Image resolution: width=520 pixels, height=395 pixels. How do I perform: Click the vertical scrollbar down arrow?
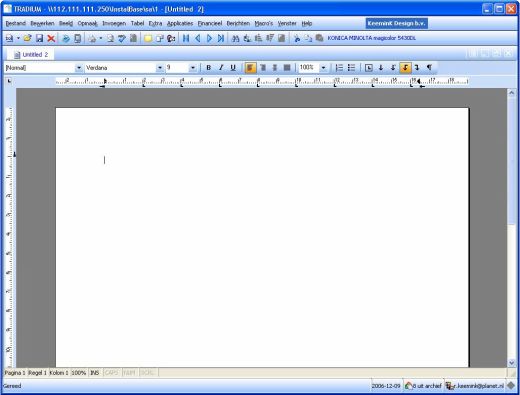pyautogui.click(x=512, y=363)
